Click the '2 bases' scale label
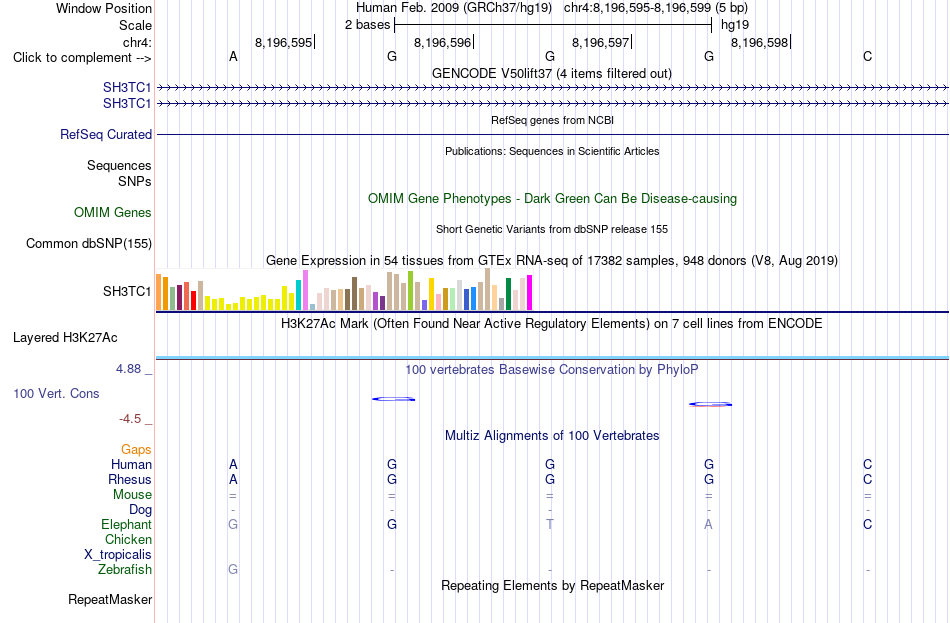The height and width of the screenshot is (623, 950). tap(368, 25)
